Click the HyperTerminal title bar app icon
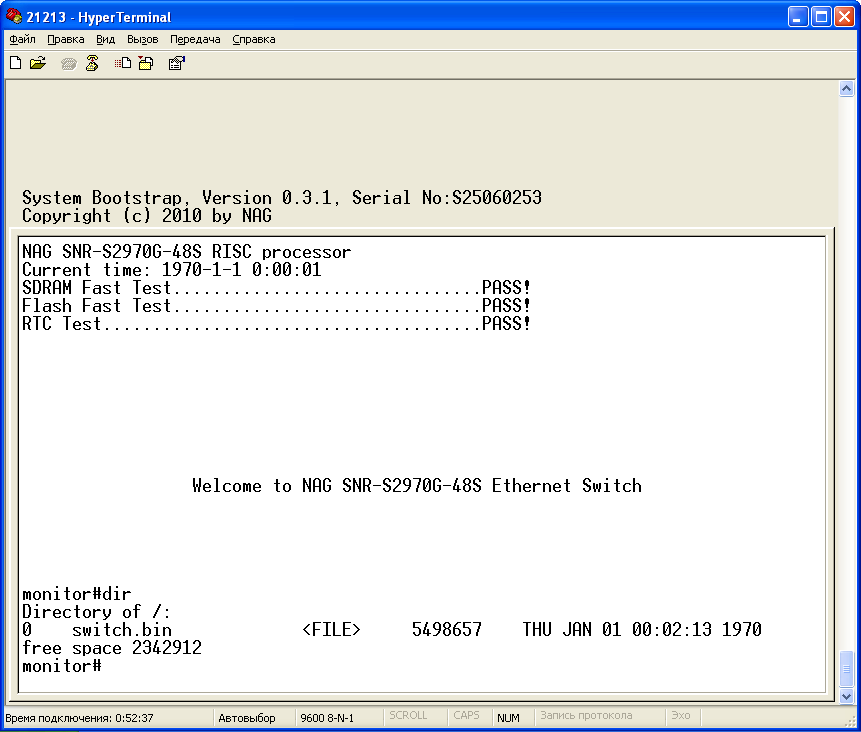 pos(14,16)
